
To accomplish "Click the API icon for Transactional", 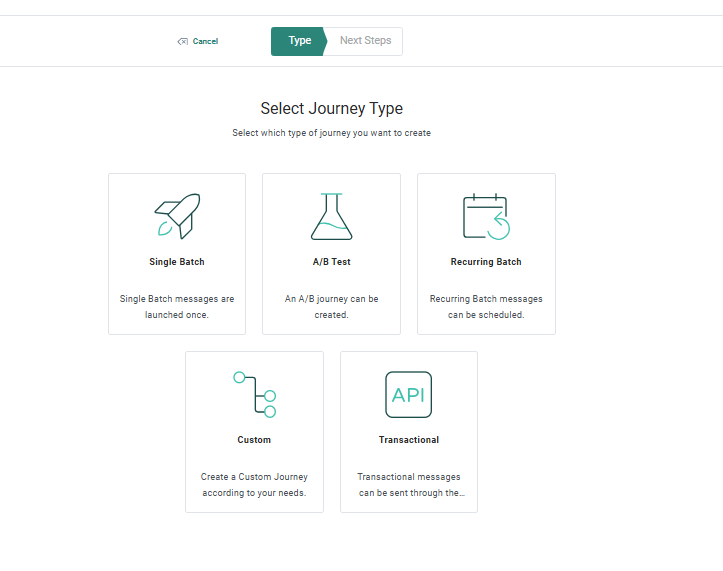I will tap(408, 394).
